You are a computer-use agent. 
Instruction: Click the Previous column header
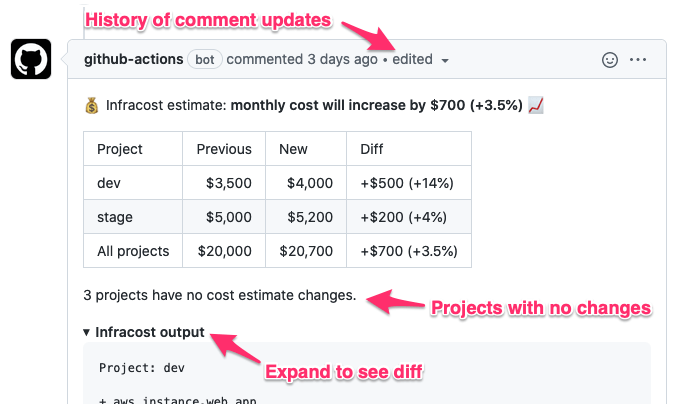point(224,149)
